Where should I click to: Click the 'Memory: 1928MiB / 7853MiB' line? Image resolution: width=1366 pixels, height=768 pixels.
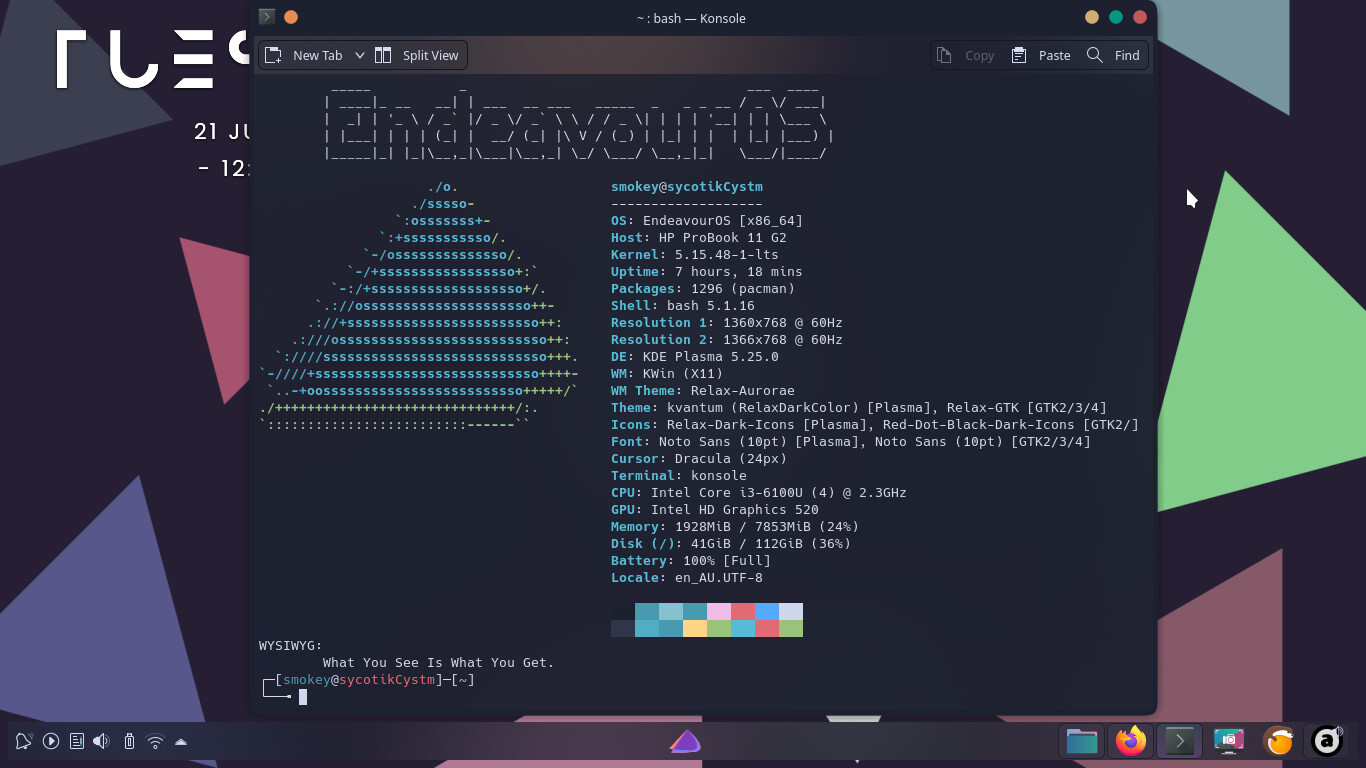735,527
